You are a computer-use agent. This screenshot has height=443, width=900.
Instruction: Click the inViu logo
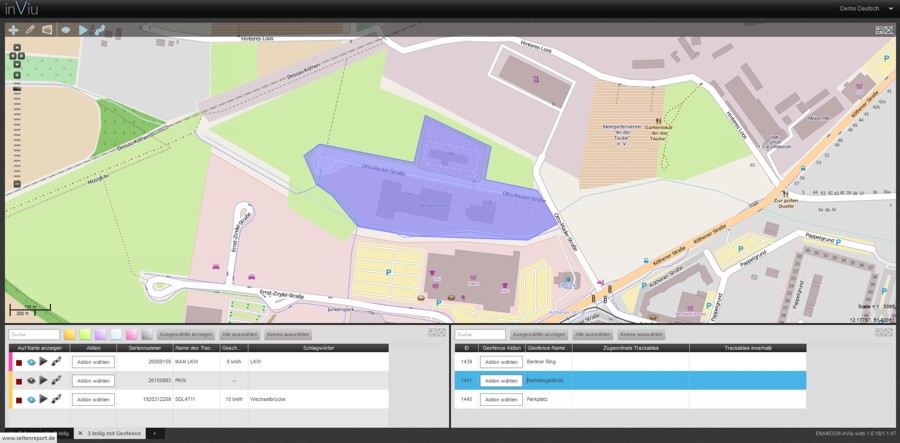click(x=22, y=9)
